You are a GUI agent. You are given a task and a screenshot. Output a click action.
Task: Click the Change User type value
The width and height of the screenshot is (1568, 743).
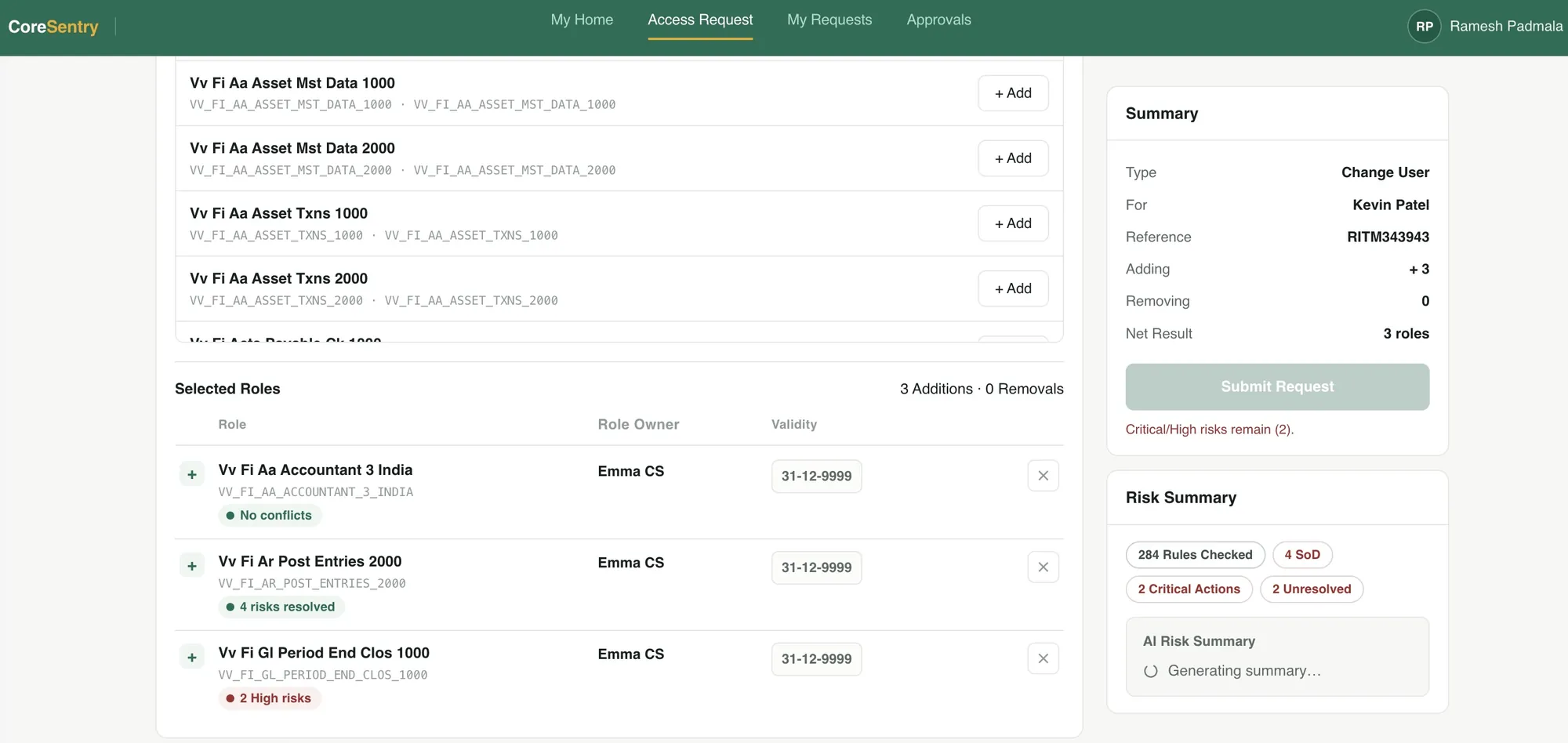[1385, 172]
